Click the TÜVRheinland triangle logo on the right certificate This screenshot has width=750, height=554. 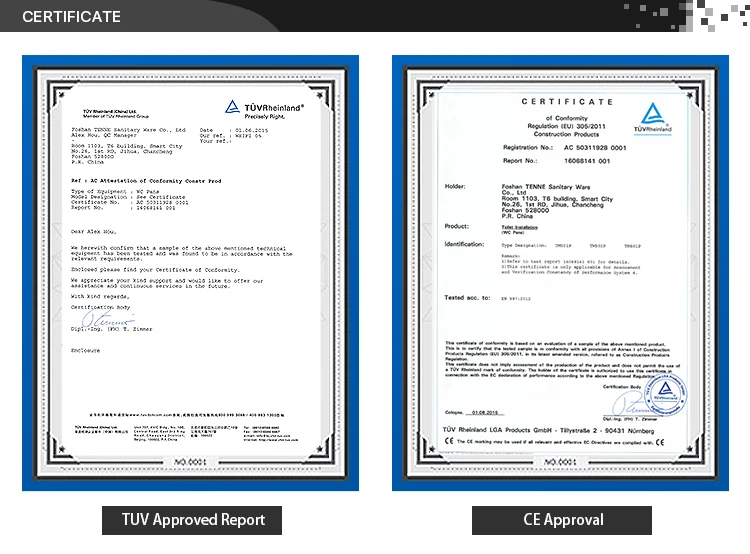[x=653, y=118]
